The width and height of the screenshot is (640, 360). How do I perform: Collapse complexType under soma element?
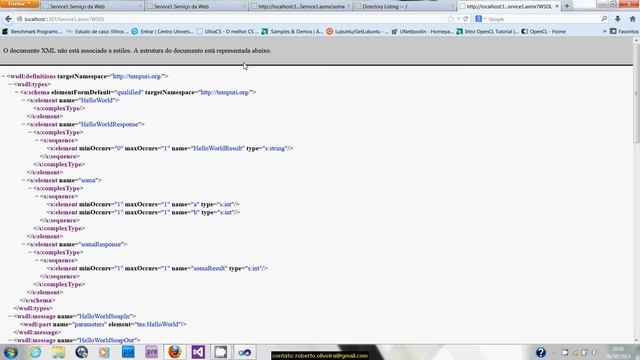(x=29, y=188)
